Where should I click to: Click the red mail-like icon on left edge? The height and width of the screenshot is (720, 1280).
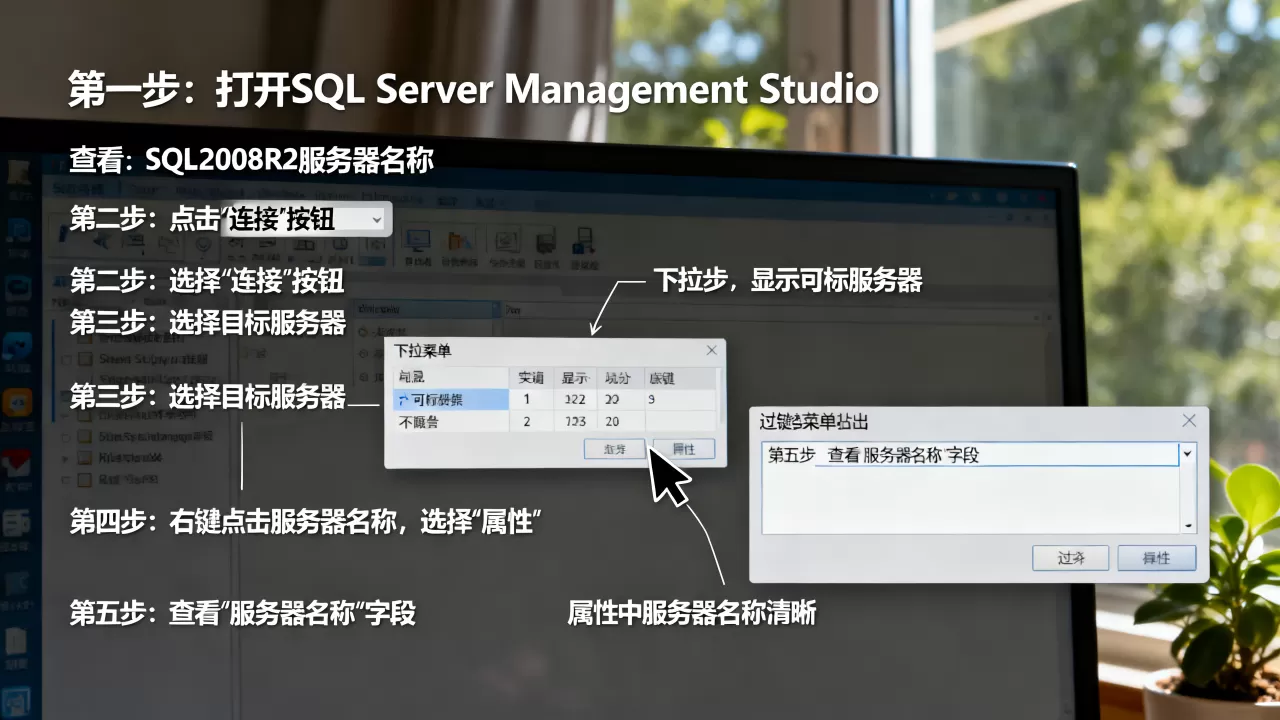tap(17, 463)
